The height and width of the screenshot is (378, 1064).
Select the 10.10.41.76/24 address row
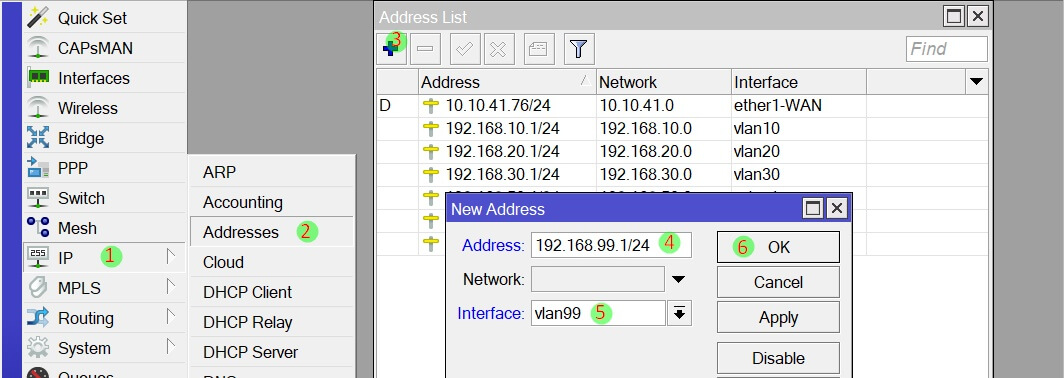[x=683, y=106]
